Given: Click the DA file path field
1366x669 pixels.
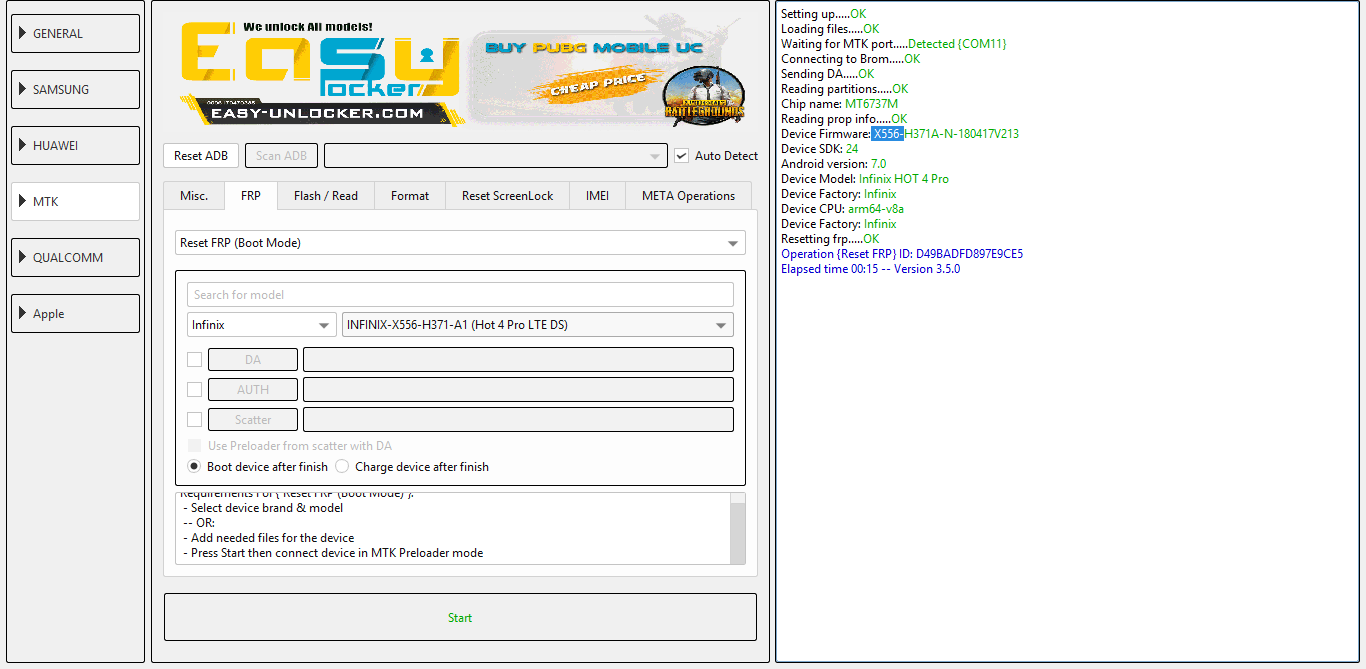Looking at the screenshot, I should click(518, 359).
